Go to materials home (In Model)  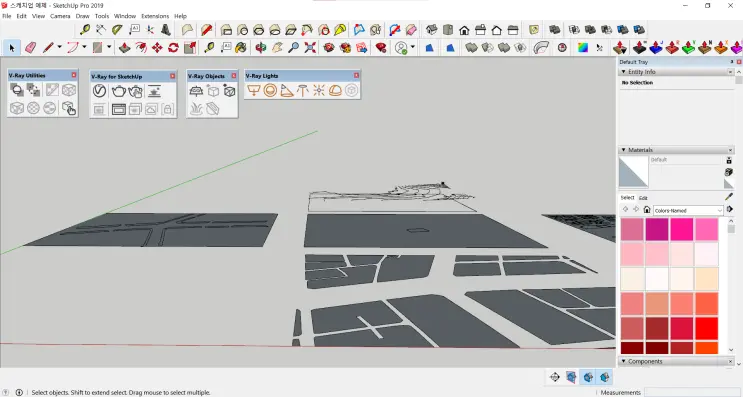pyautogui.click(x=647, y=209)
